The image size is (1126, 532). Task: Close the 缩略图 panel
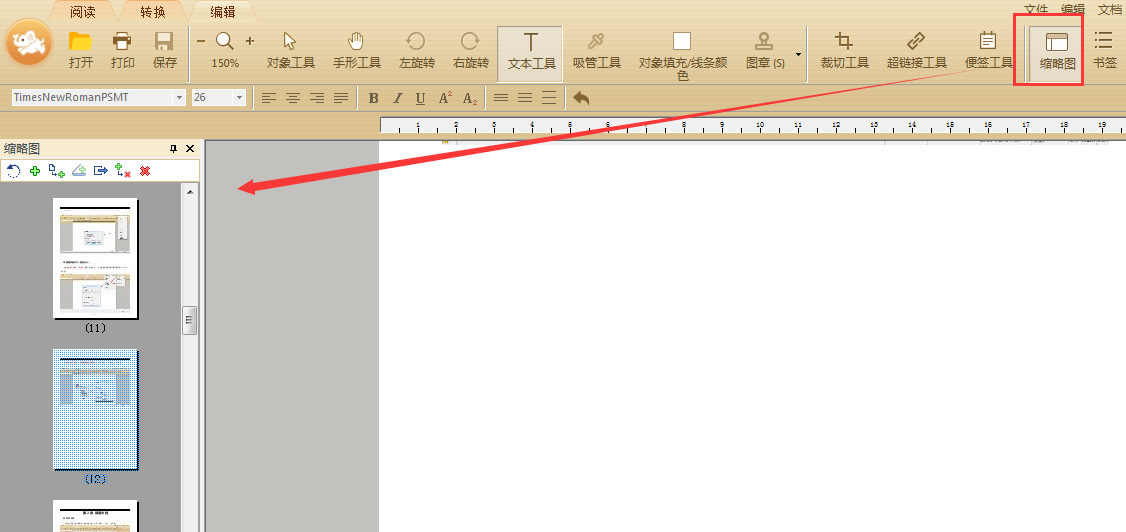coord(190,149)
